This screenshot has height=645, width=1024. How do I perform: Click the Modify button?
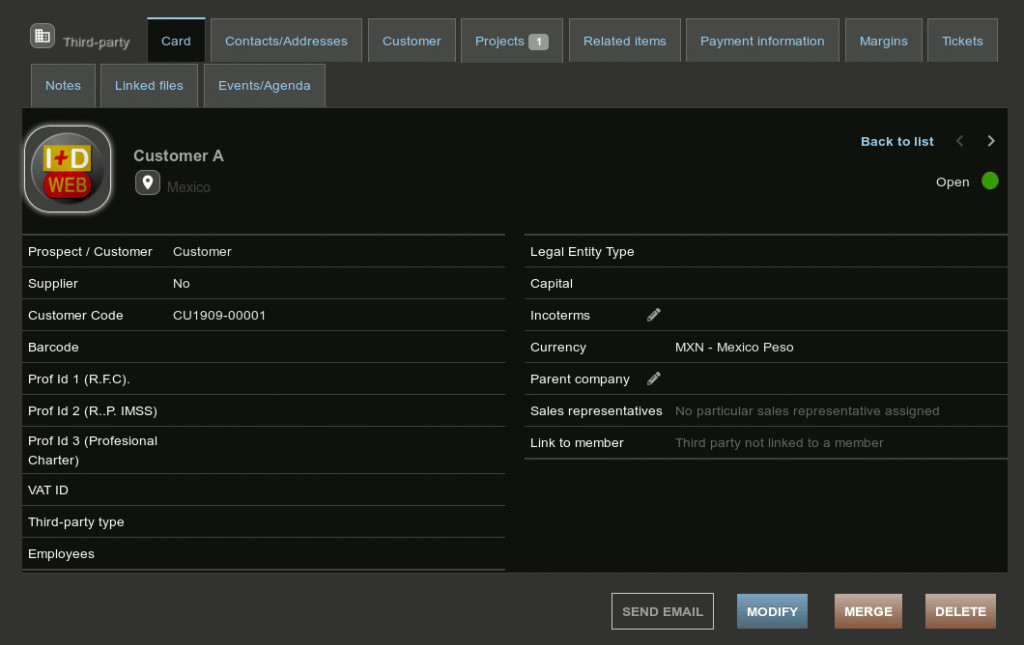772,612
